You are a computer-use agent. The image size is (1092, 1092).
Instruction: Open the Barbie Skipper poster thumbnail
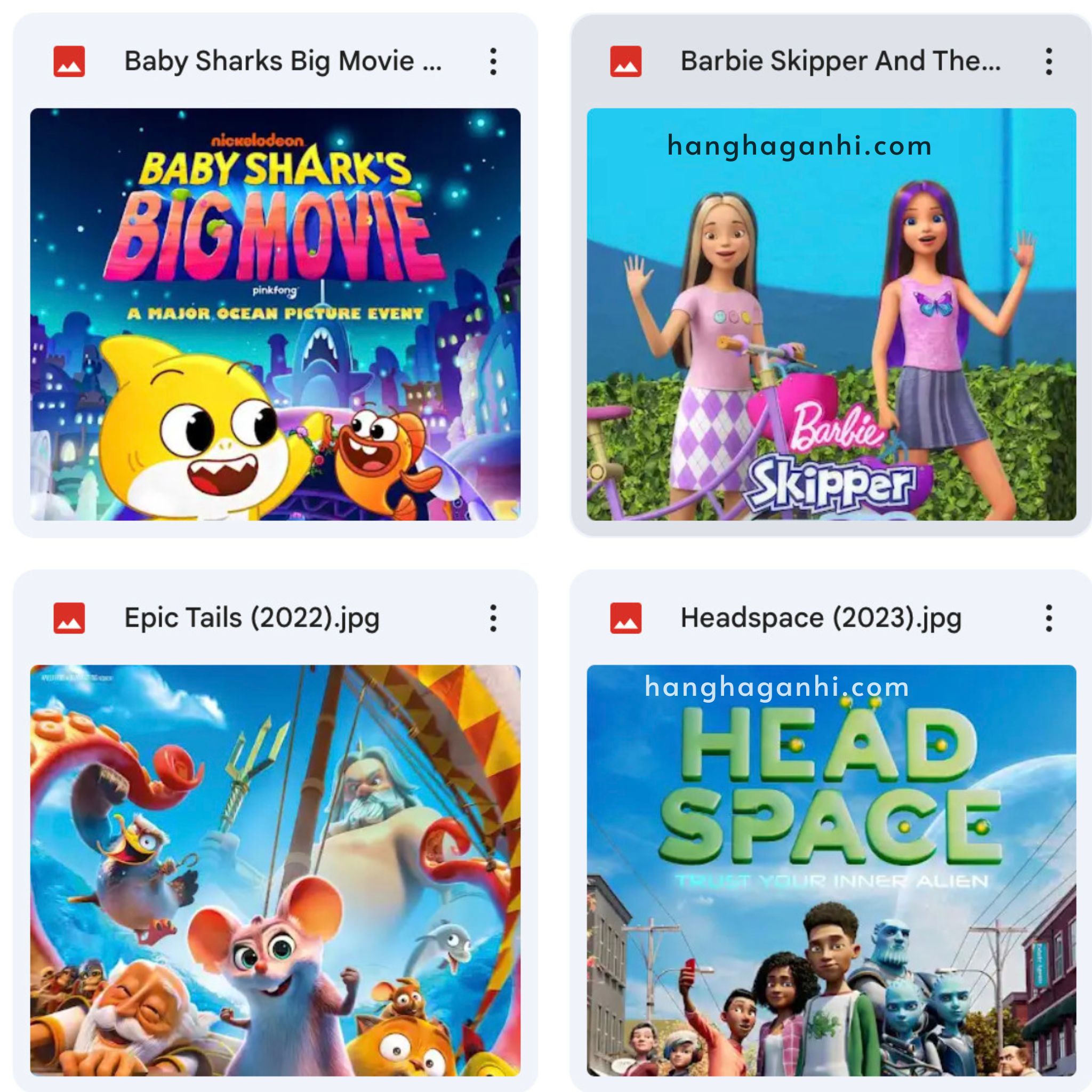831,314
